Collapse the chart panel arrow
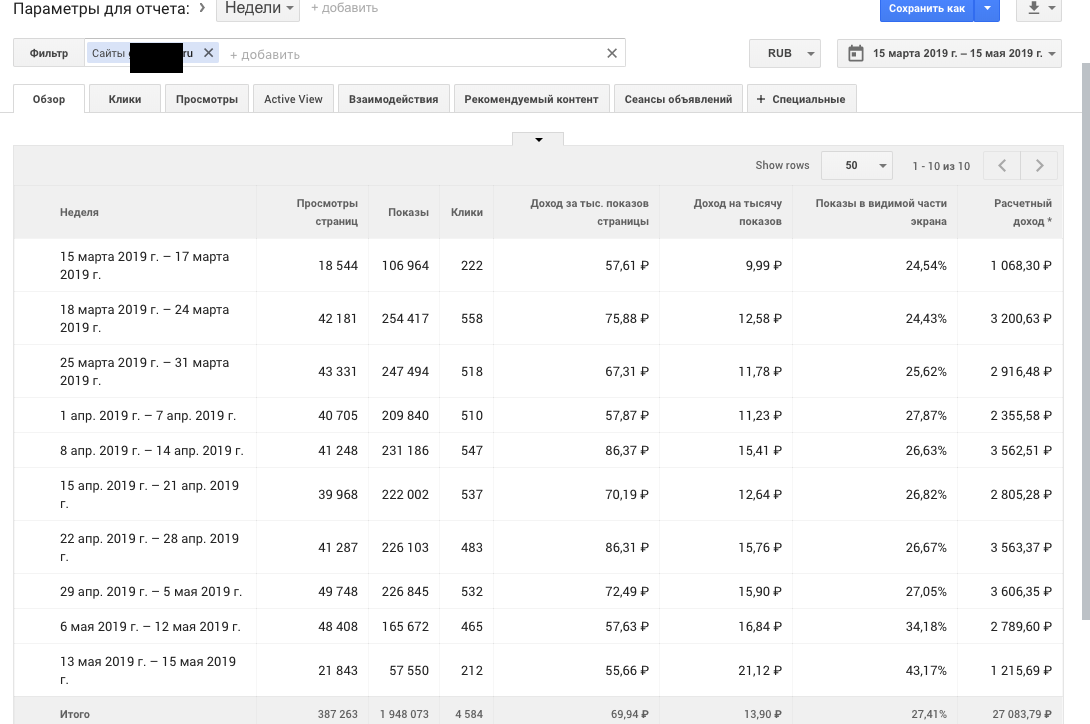Image resolution: width=1090 pixels, height=724 pixels. [x=538, y=140]
